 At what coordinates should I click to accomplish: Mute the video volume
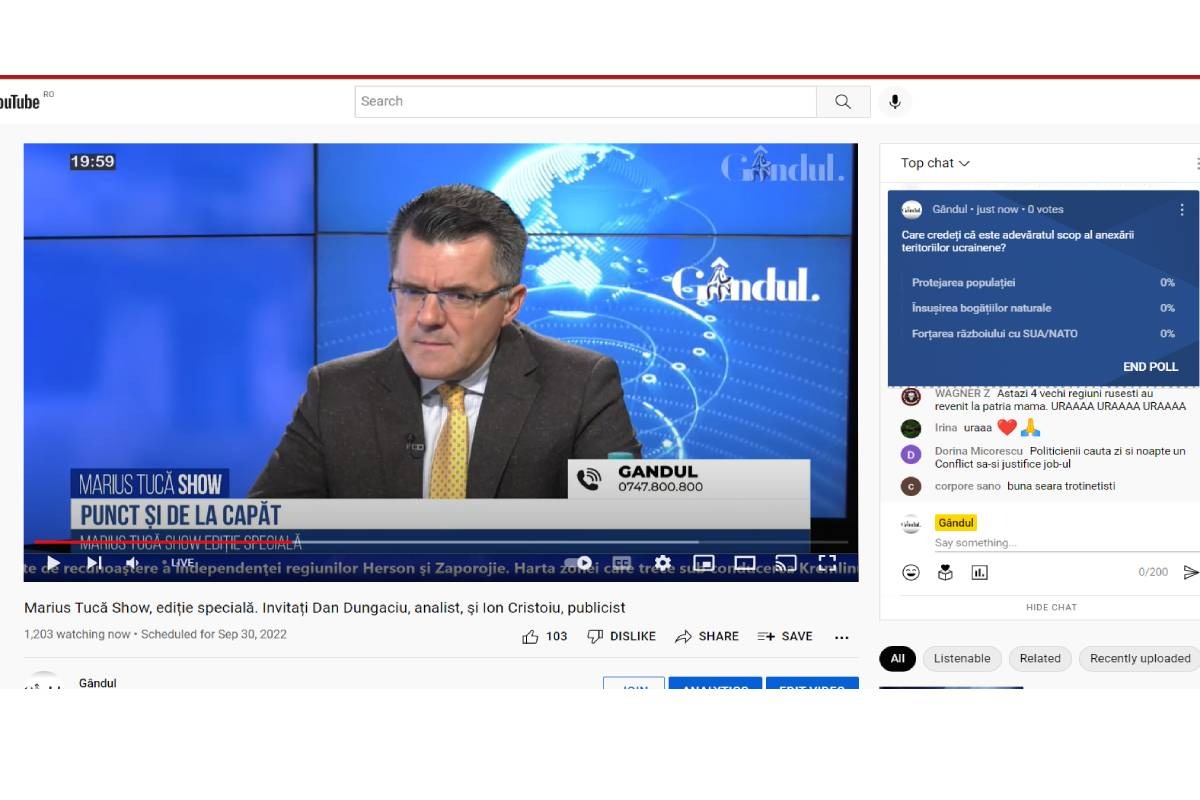click(x=133, y=563)
